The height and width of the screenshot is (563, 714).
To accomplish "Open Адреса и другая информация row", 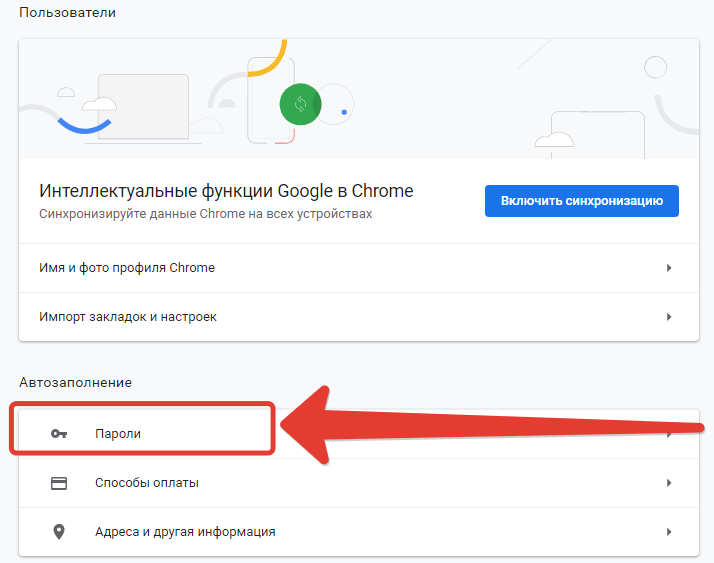I will coord(359,532).
